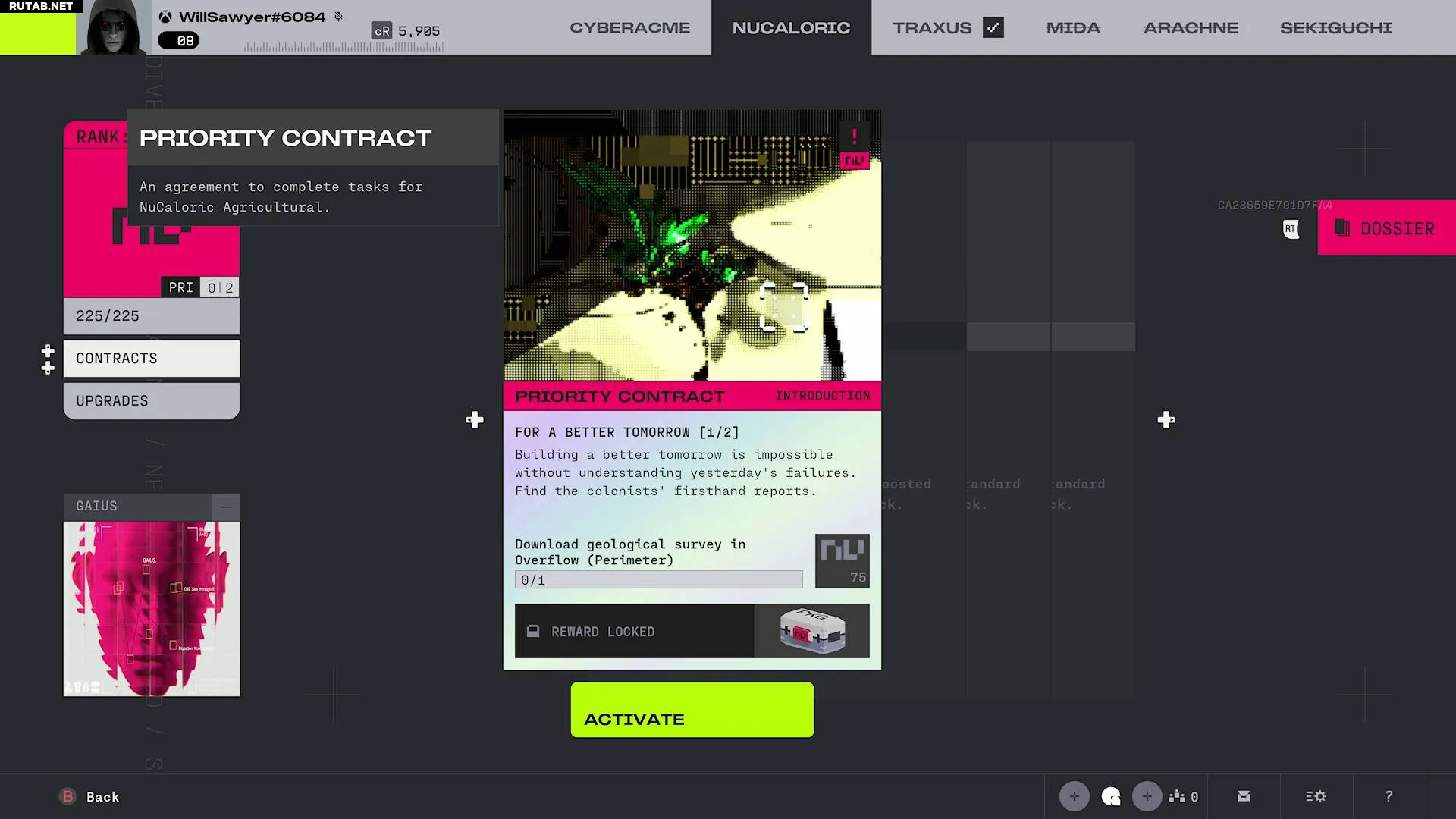Click the microphone icon beside player name

[x=338, y=16]
